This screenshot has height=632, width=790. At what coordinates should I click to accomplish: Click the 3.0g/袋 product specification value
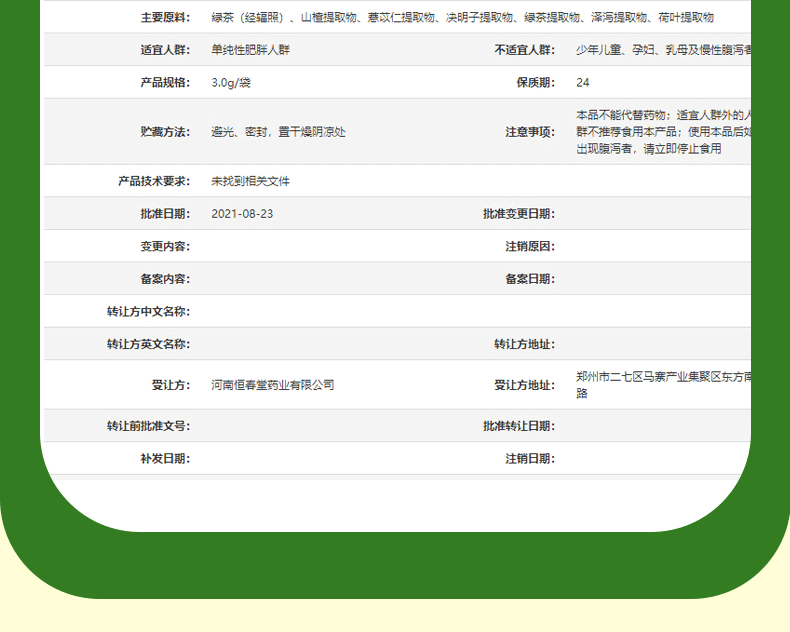point(231,83)
